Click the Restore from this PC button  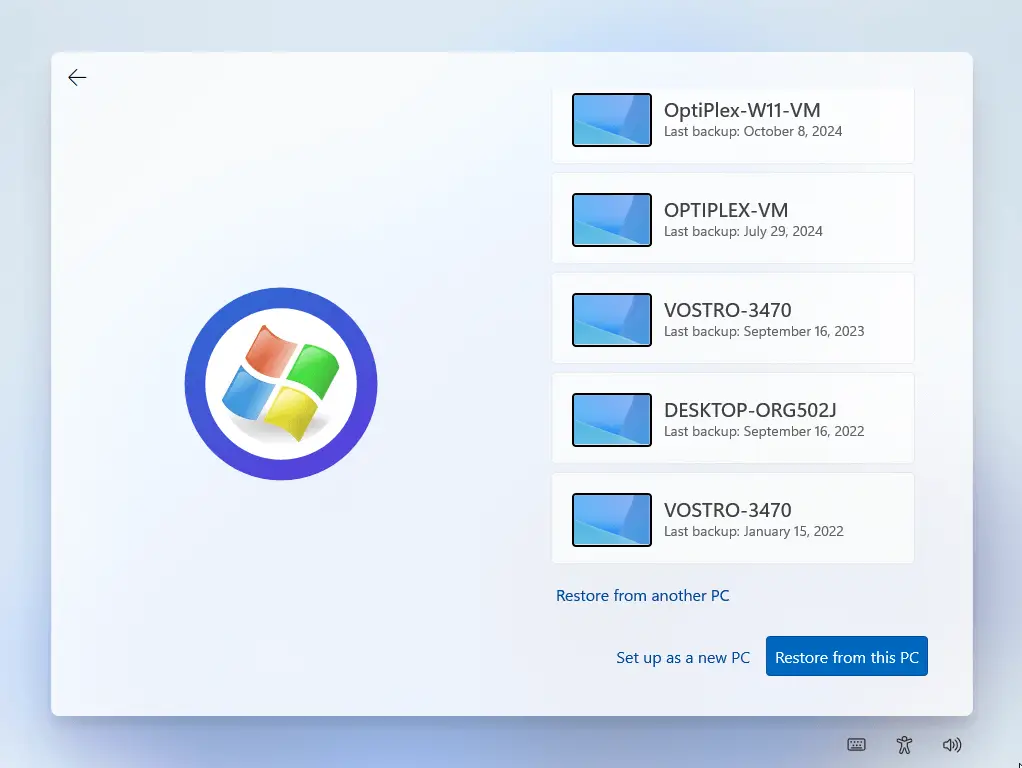(847, 656)
